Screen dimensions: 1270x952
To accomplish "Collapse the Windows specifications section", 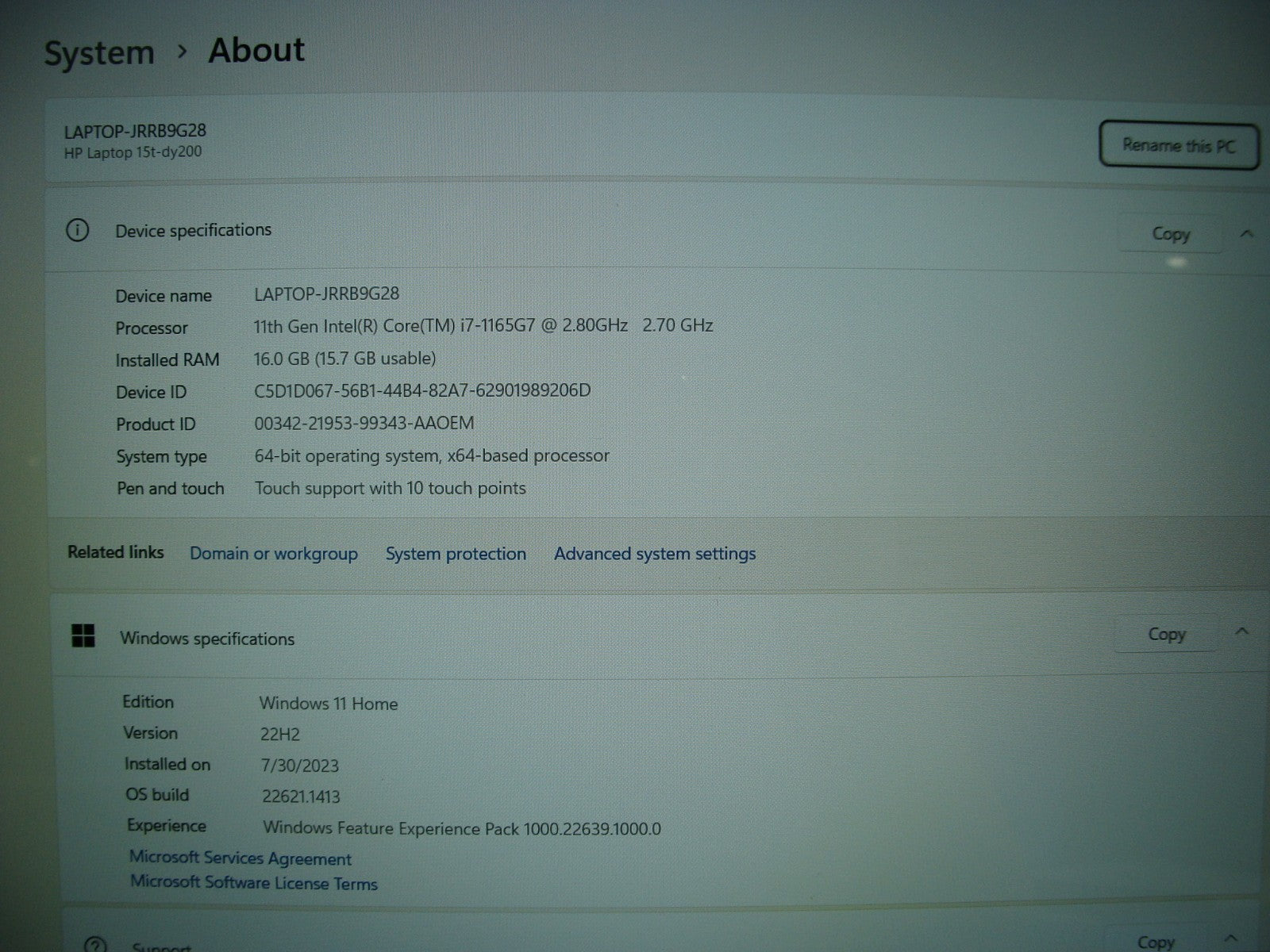I will [1242, 632].
